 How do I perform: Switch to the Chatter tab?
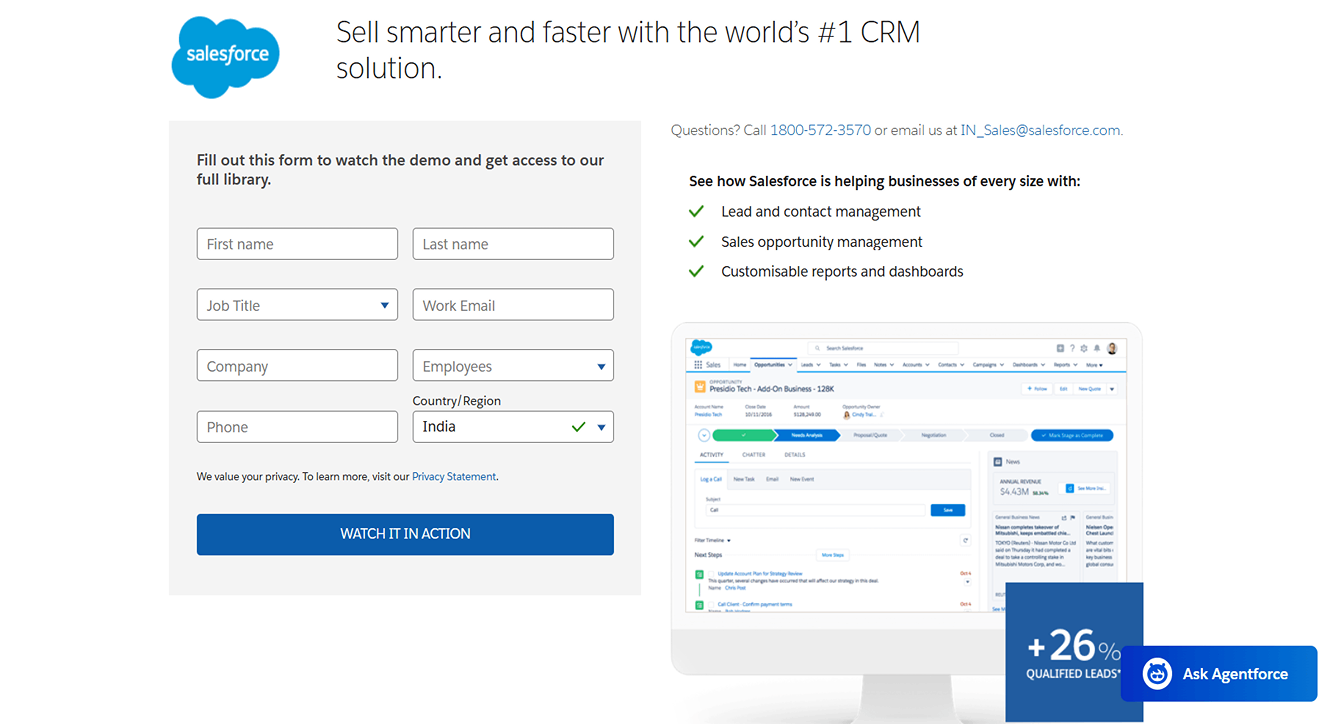754,455
